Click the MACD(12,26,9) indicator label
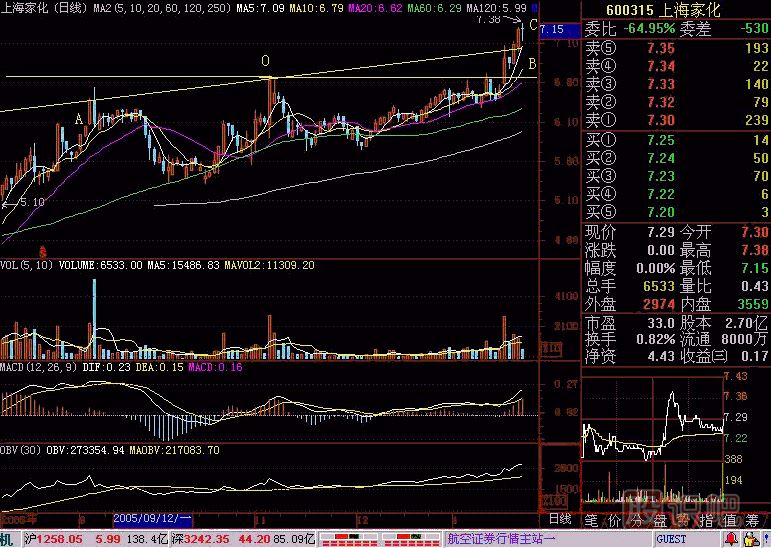 (38, 368)
